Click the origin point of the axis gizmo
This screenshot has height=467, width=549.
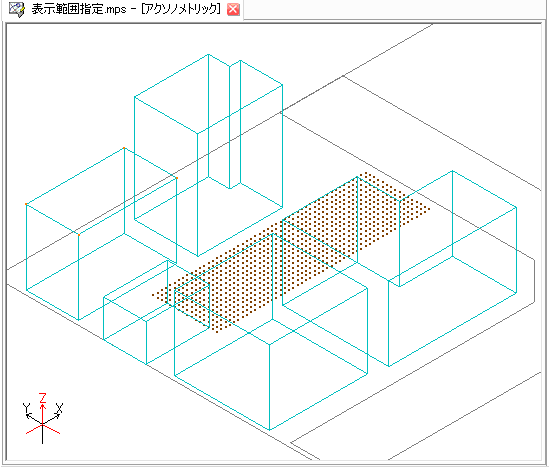(x=43, y=425)
